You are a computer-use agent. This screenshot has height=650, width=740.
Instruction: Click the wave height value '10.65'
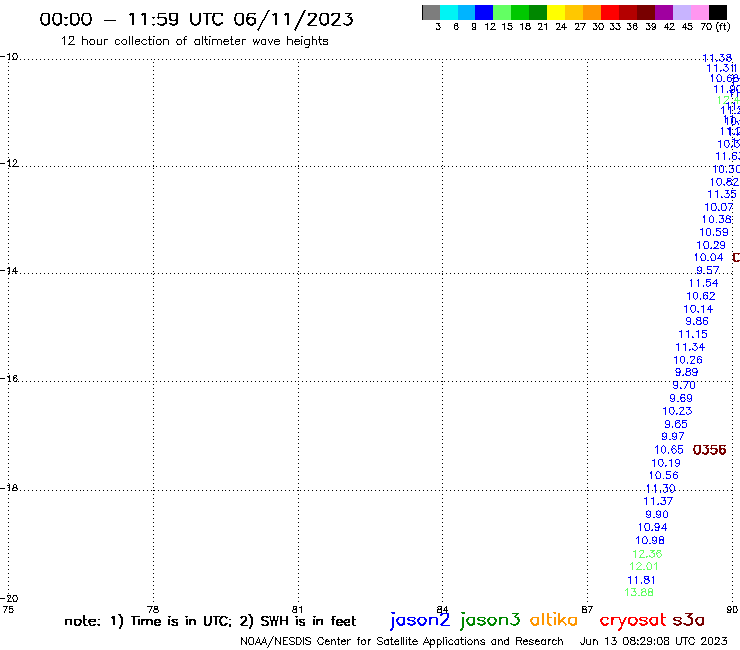coord(669,450)
